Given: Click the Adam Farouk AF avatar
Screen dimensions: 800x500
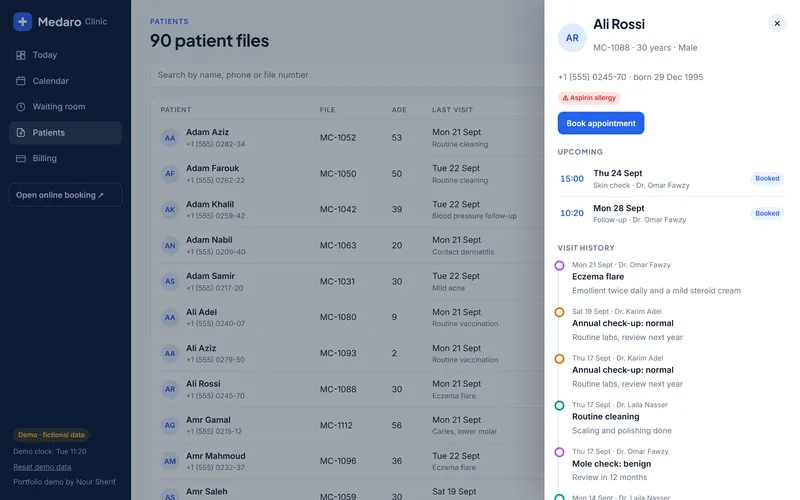Looking at the screenshot, I should click(x=170, y=173).
